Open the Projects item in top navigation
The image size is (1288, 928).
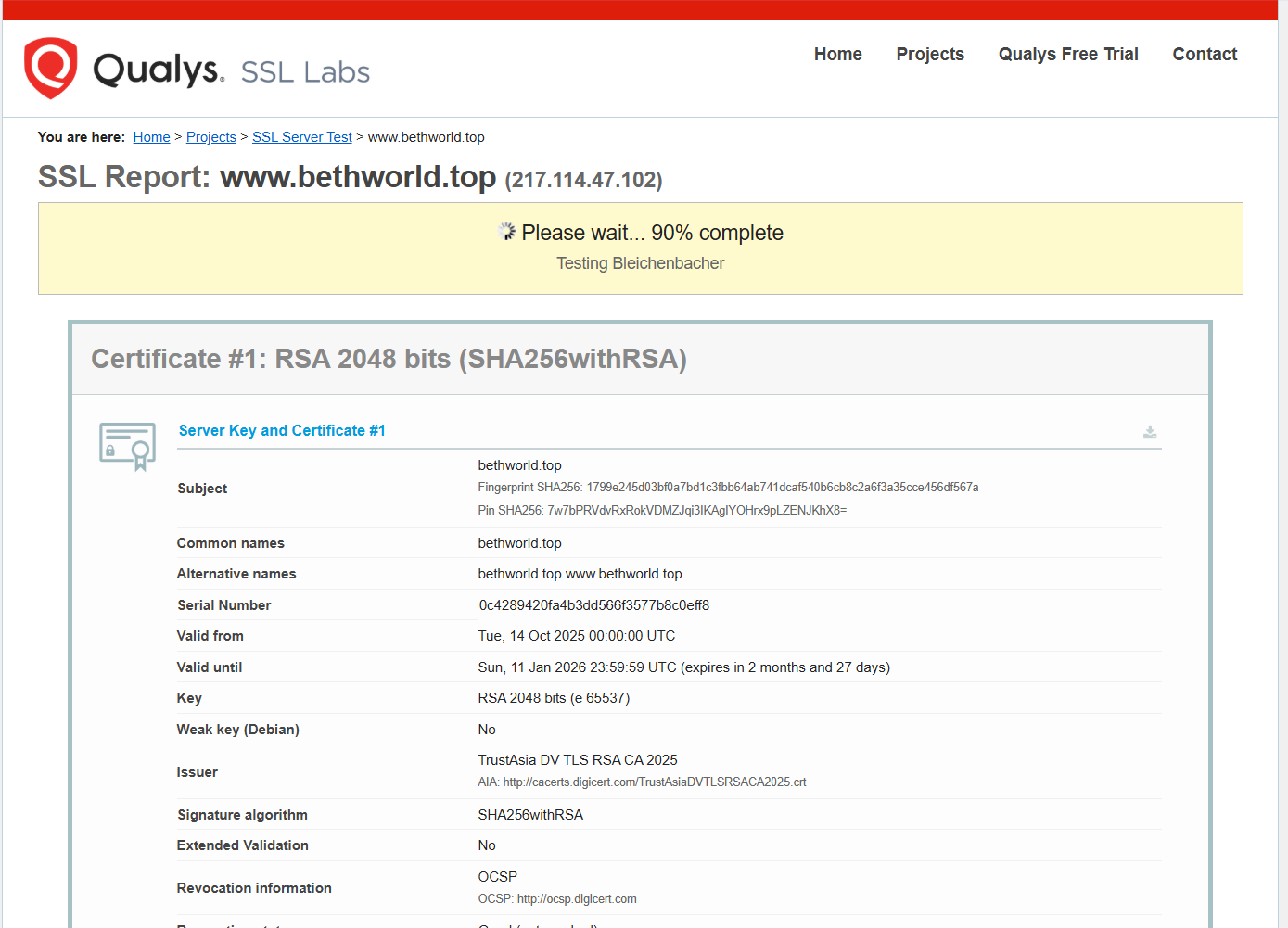click(x=929, y=55)
